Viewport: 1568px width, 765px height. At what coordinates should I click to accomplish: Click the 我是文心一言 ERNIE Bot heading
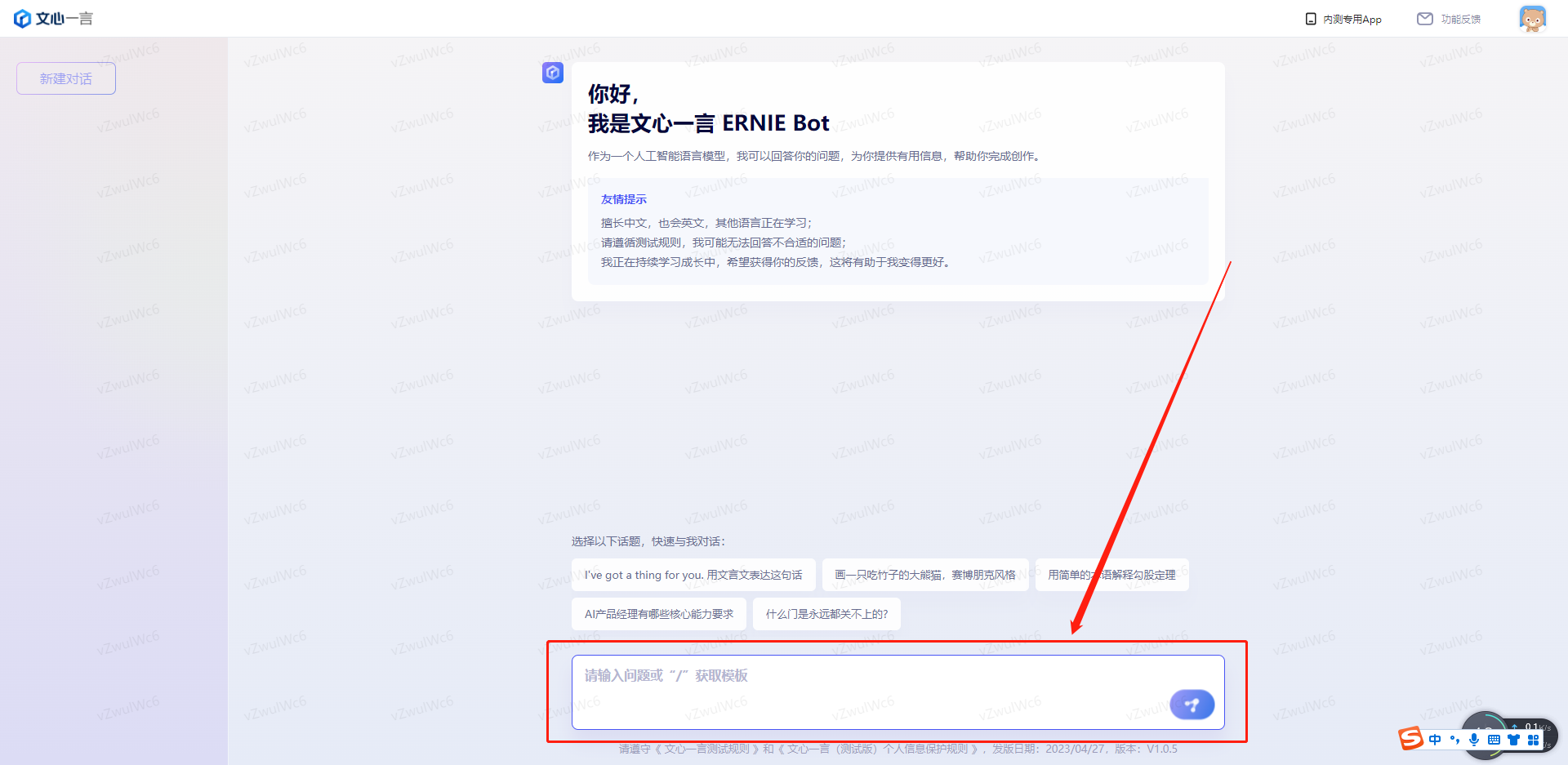tap(709, 123)
